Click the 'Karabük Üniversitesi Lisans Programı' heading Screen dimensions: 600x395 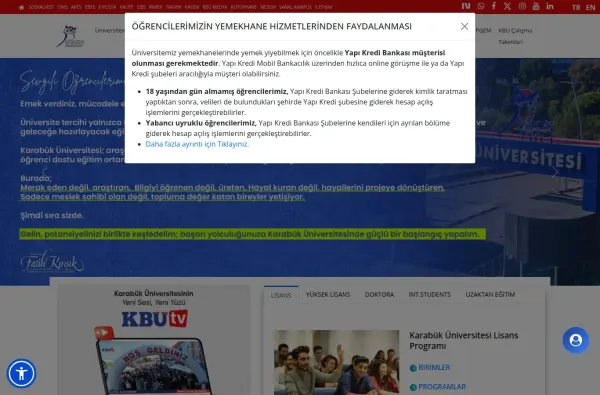[x=463, y=340]
